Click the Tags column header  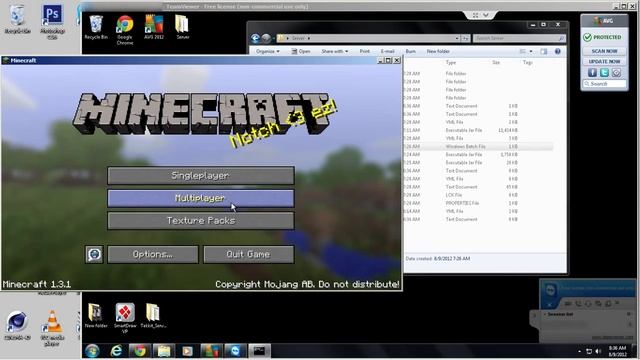(x=528, y=62)
